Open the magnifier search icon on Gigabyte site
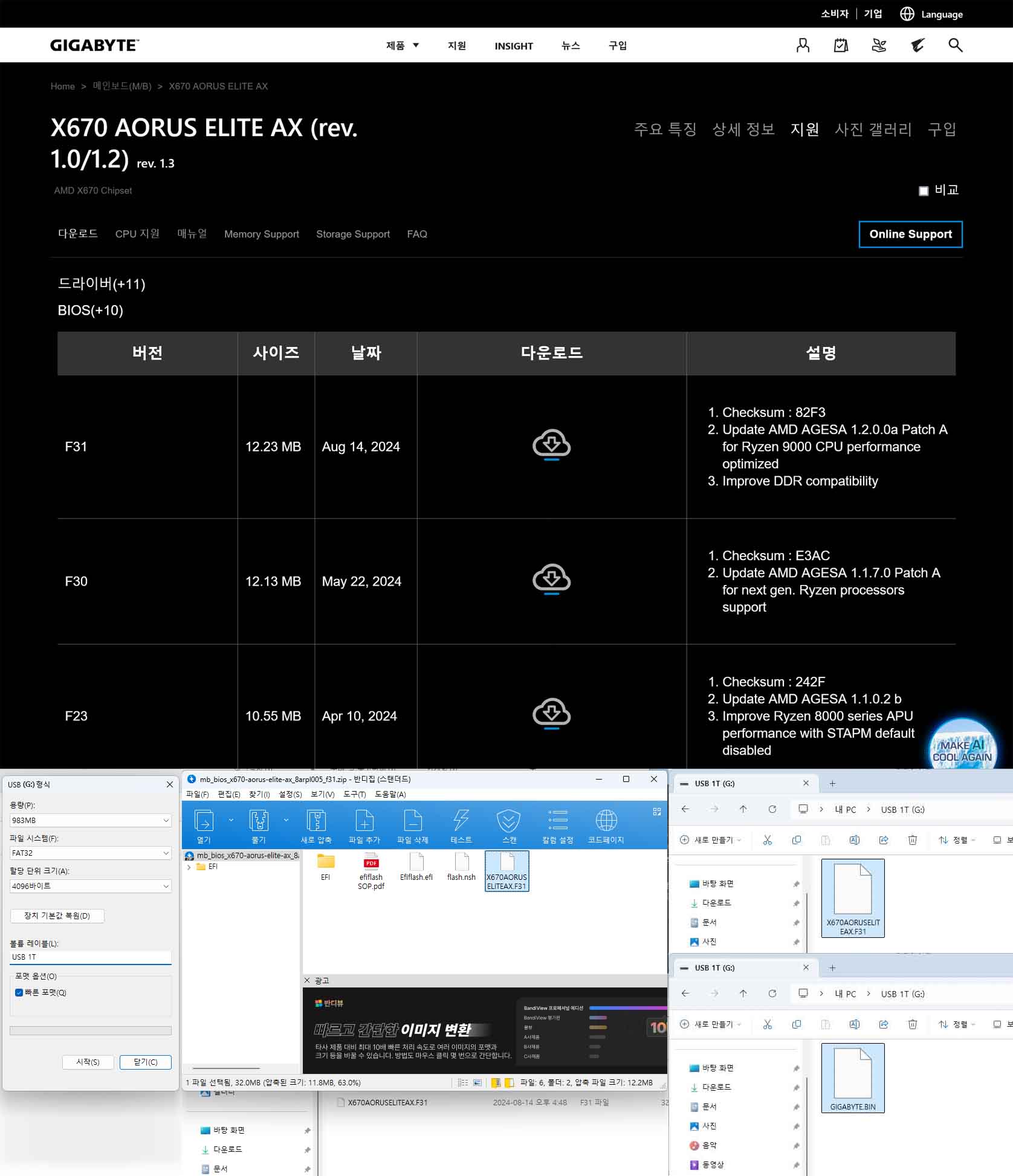The width and height of the screenshot is (1013, 1176). coord(955,45)
